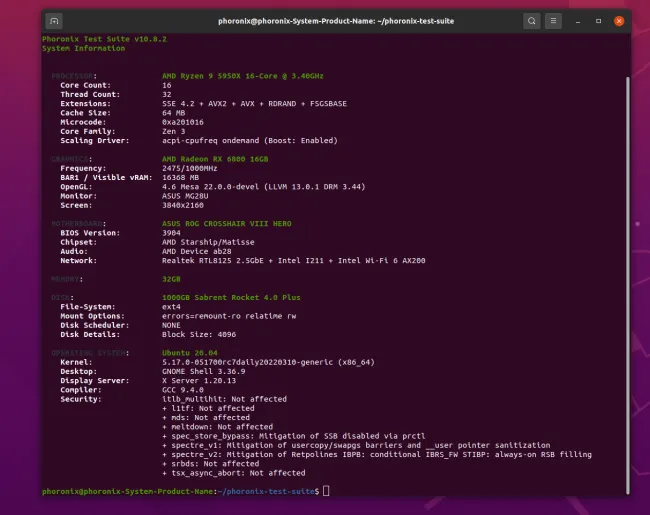Click monitor value 'ASUS MG28U'
Screen dimensions: 650x515
point(185,196)
